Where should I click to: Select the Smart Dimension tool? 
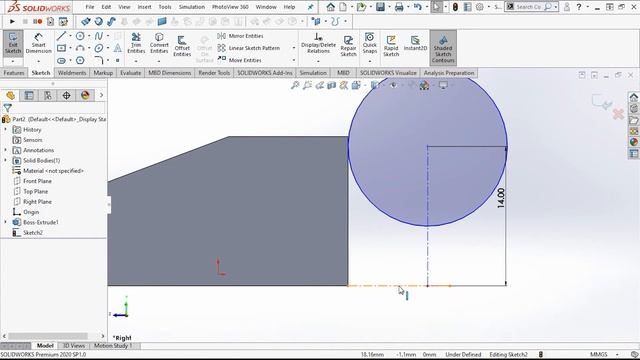pyautogui.click(x=38, y=43)
